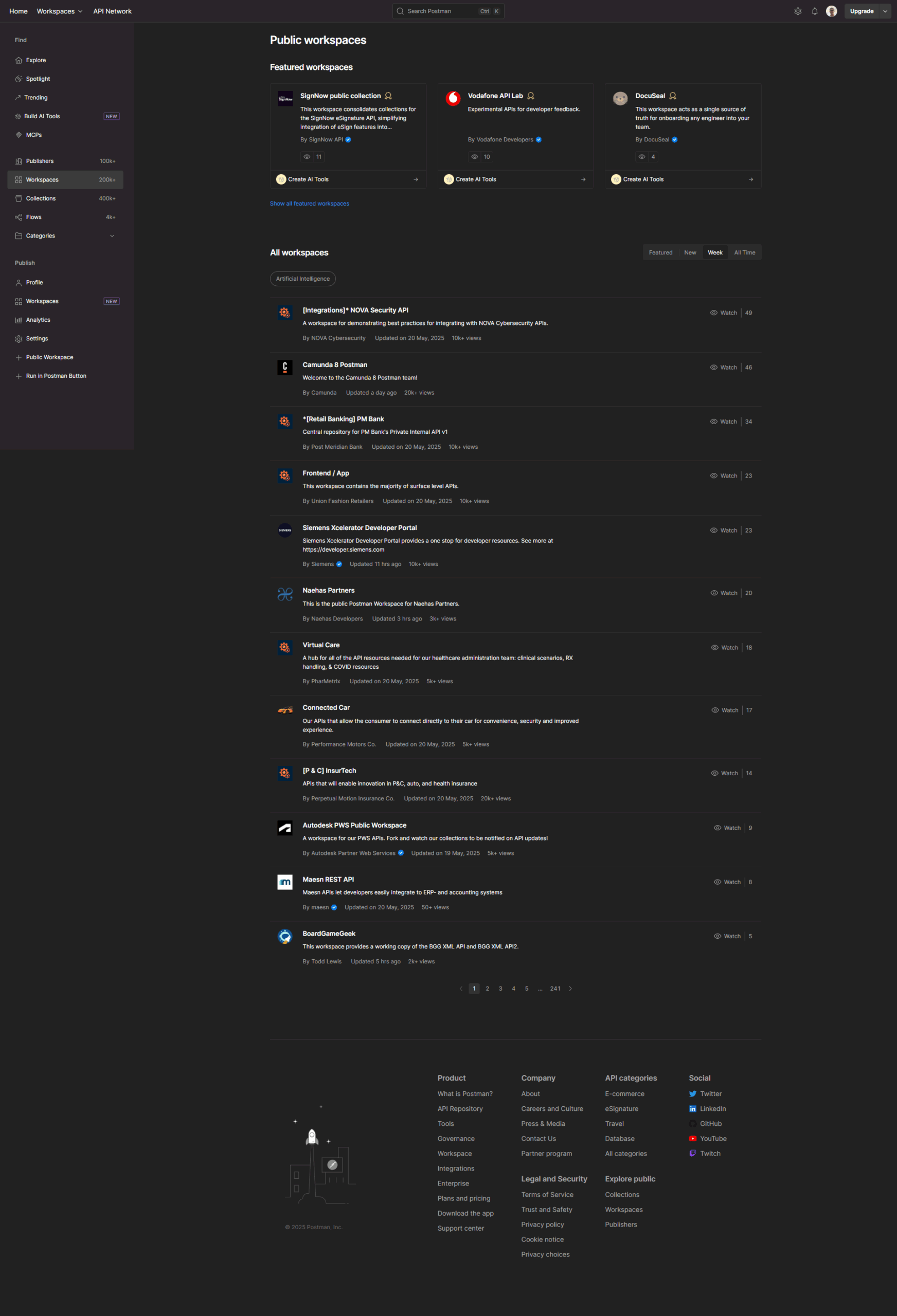897x1316 pixels.
Task: Toggle Watch on Connected Car workspace
Action: tap(725, 710)
